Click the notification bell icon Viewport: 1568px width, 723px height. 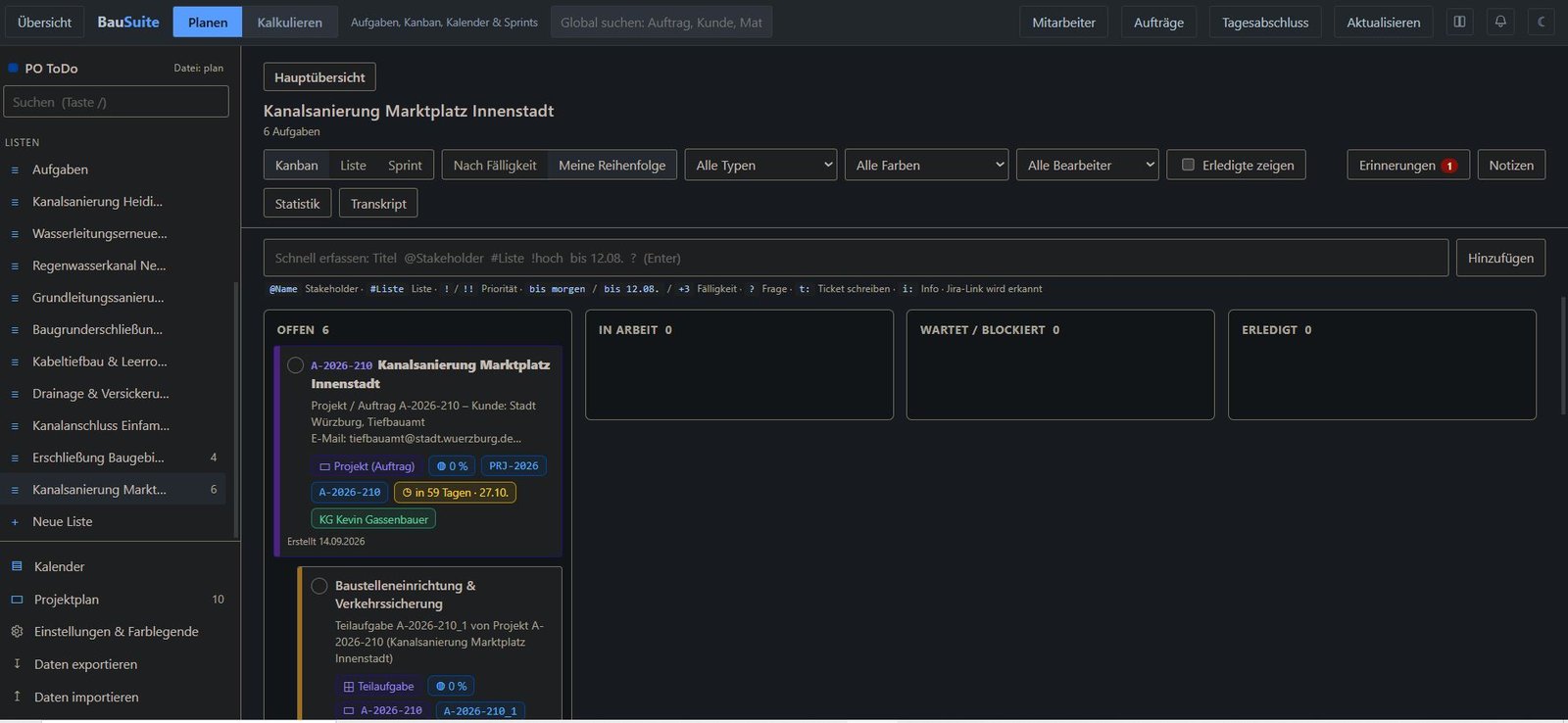pyautogui.click(x=1500, y=22)
